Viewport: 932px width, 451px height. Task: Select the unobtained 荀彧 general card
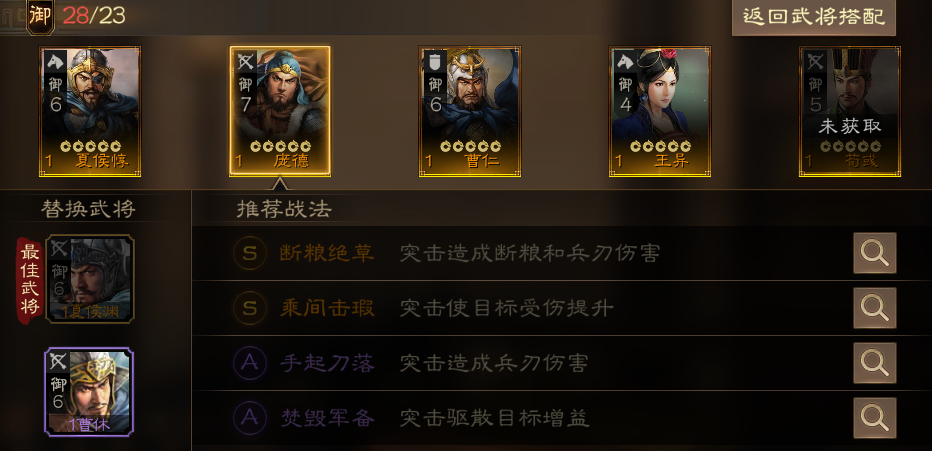click(x=849, y=112)
